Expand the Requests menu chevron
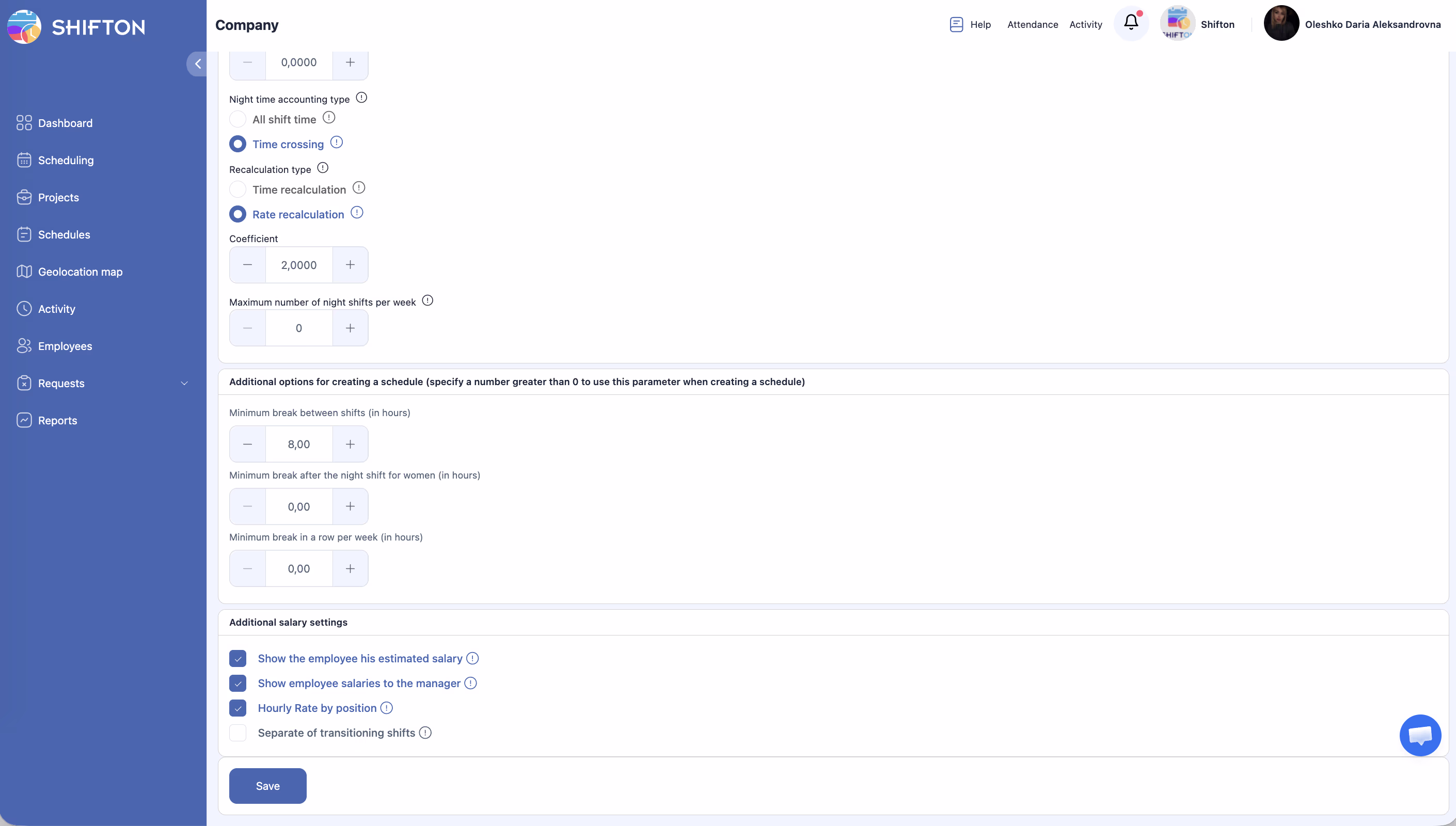1456x826 pixels. [184, 384]
